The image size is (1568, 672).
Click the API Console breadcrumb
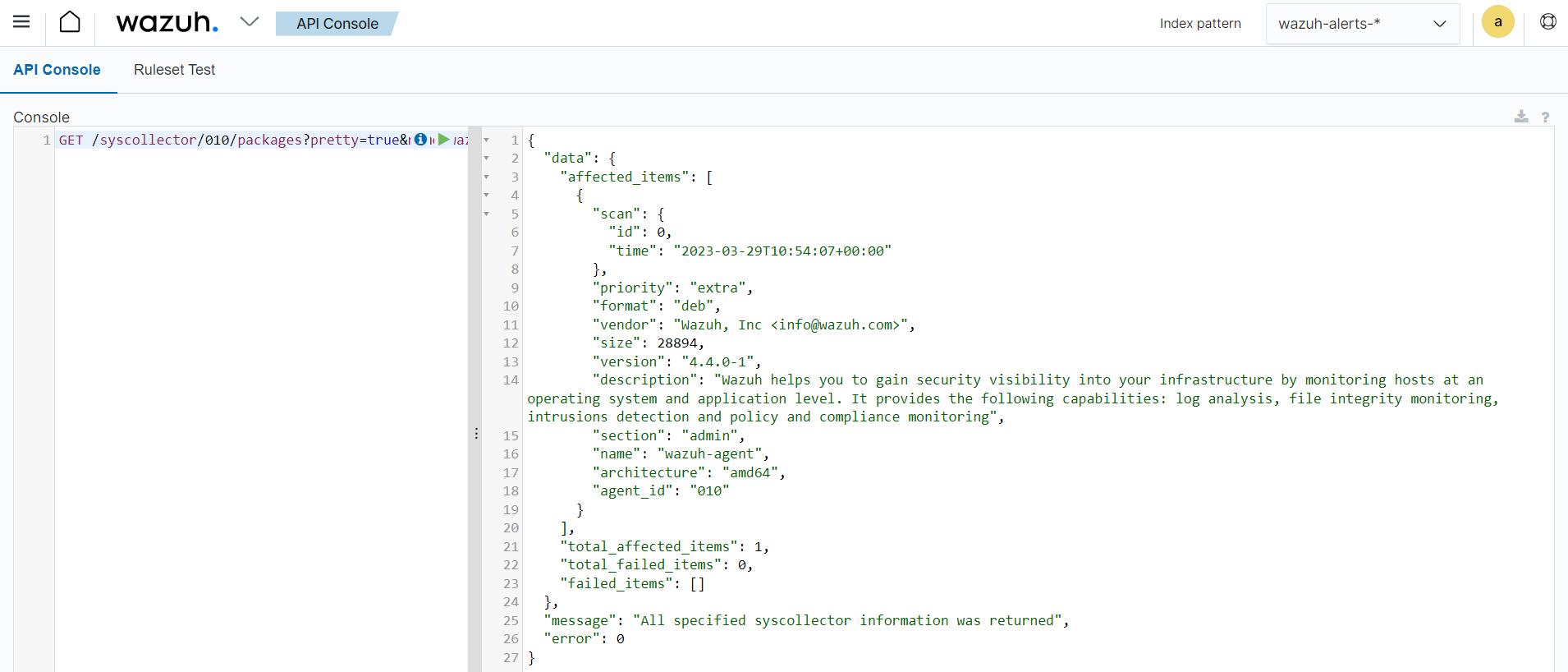[337, 24]
